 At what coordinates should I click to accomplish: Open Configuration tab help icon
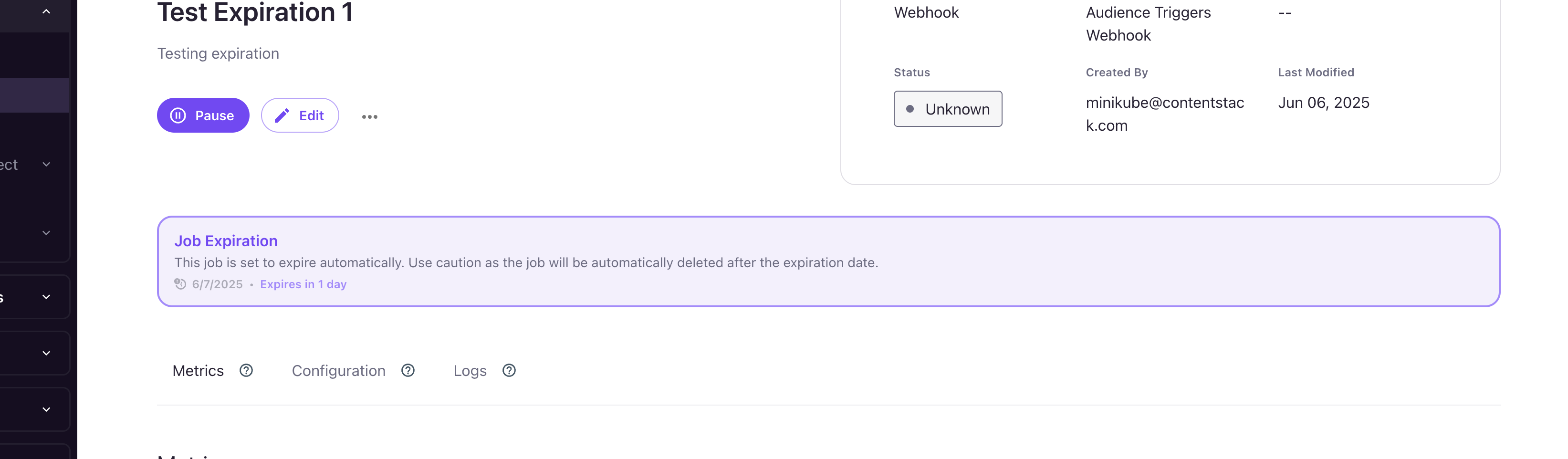coord(408,371)
